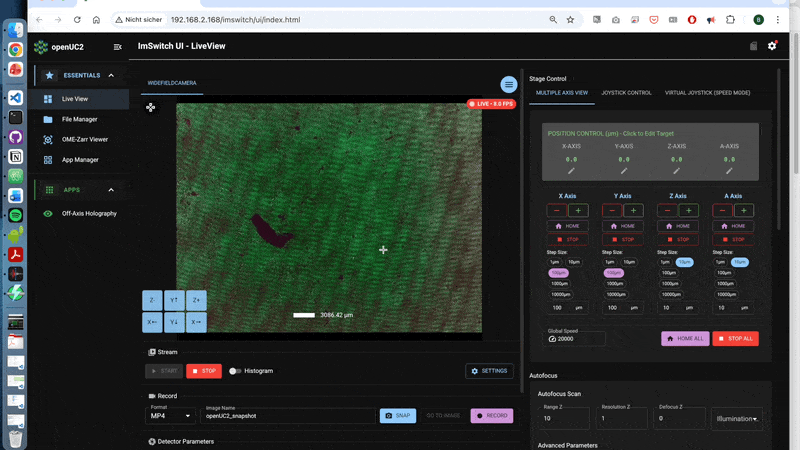Viewport: 800px width, 450px height.
Task: Toggle the Histogram switch
Action: click(236, 371)
